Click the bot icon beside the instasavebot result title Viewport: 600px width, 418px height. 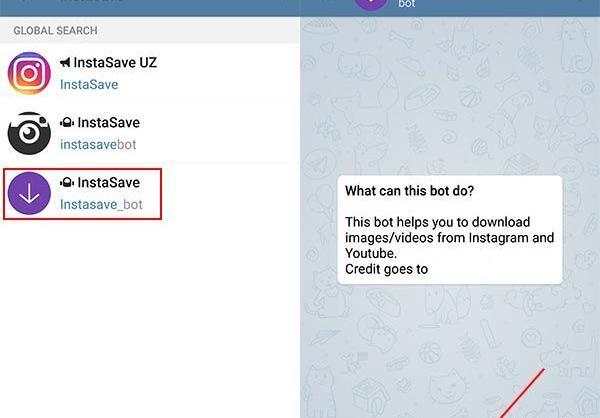pyautogui.click(x=67, y=122)
